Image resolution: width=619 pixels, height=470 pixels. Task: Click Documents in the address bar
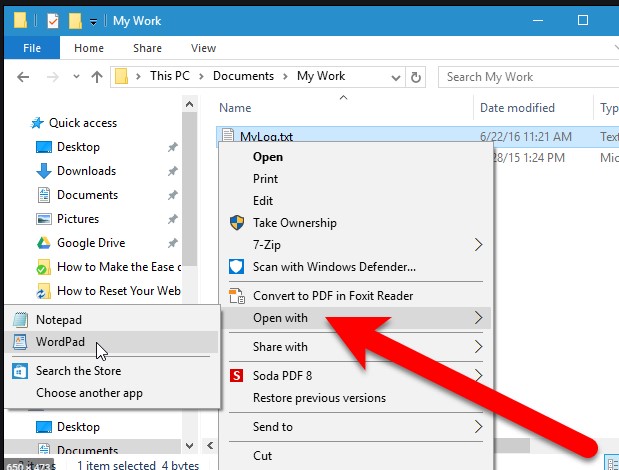243,76
